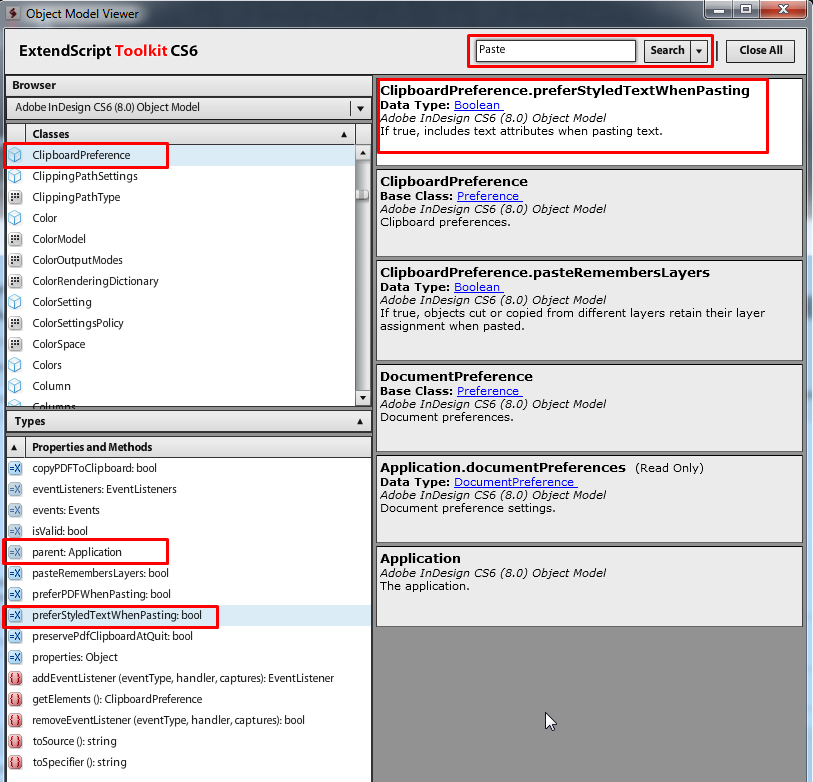Screen dimensions: 813x782
Task: Click the getElements method icon
Action: coord(16,699)
